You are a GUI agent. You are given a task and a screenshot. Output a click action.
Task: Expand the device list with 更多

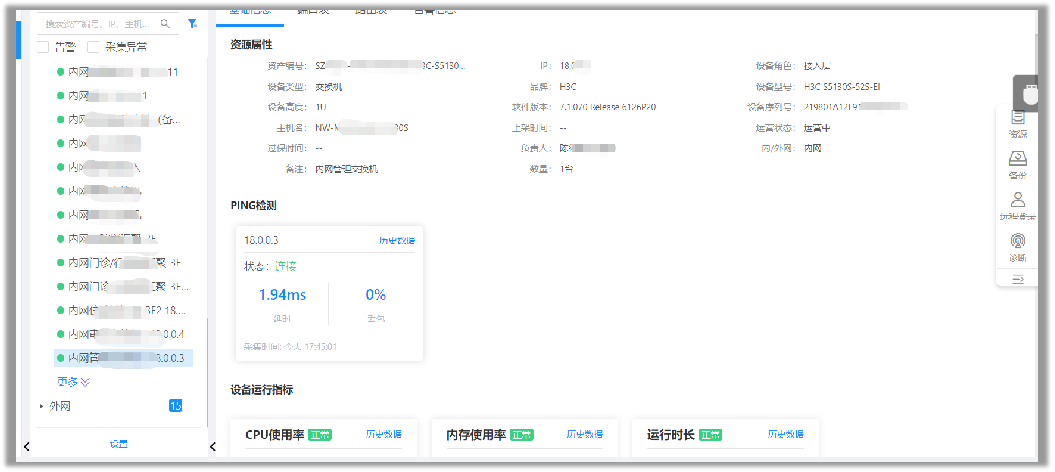(x=73, y=381)
